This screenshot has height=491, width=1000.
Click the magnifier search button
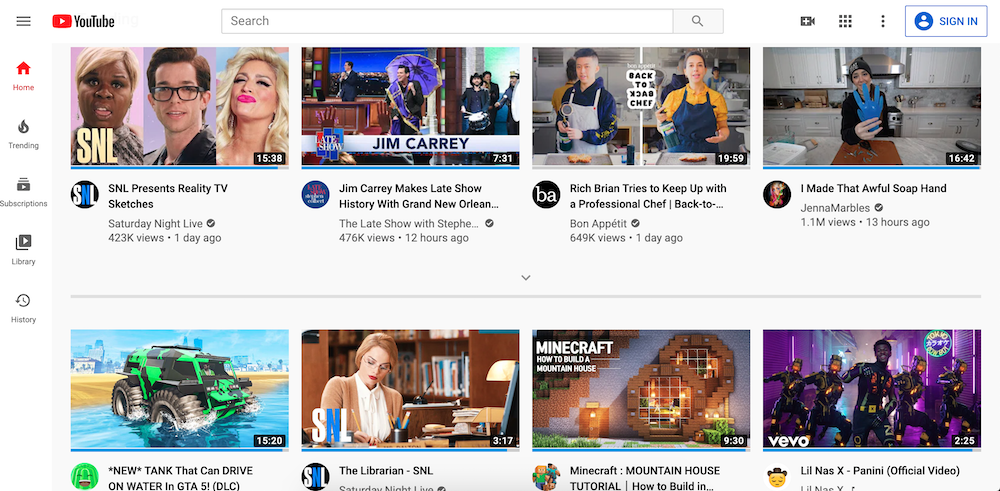pyautogui.click(x=698, y=21)
